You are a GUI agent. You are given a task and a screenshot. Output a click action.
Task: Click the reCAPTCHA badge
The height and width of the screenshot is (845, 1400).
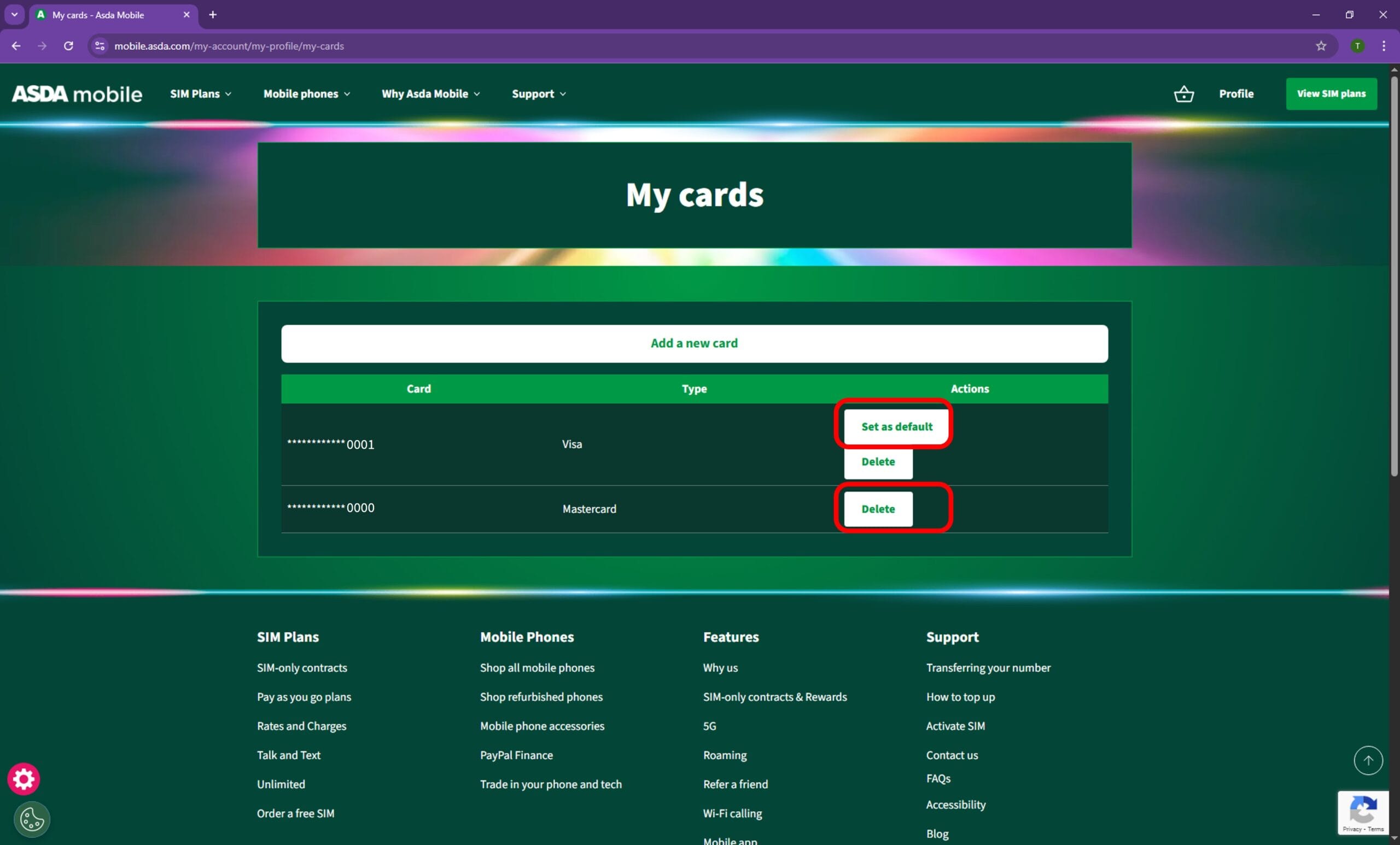(1362, 813)
